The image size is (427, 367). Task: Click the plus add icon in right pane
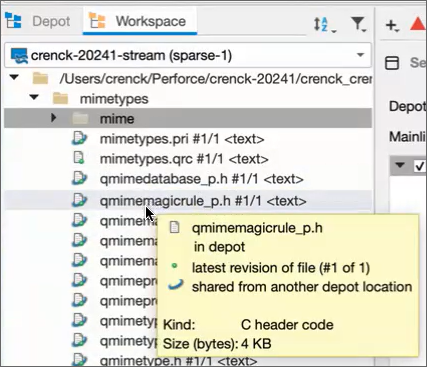click(x=392, y=25)
